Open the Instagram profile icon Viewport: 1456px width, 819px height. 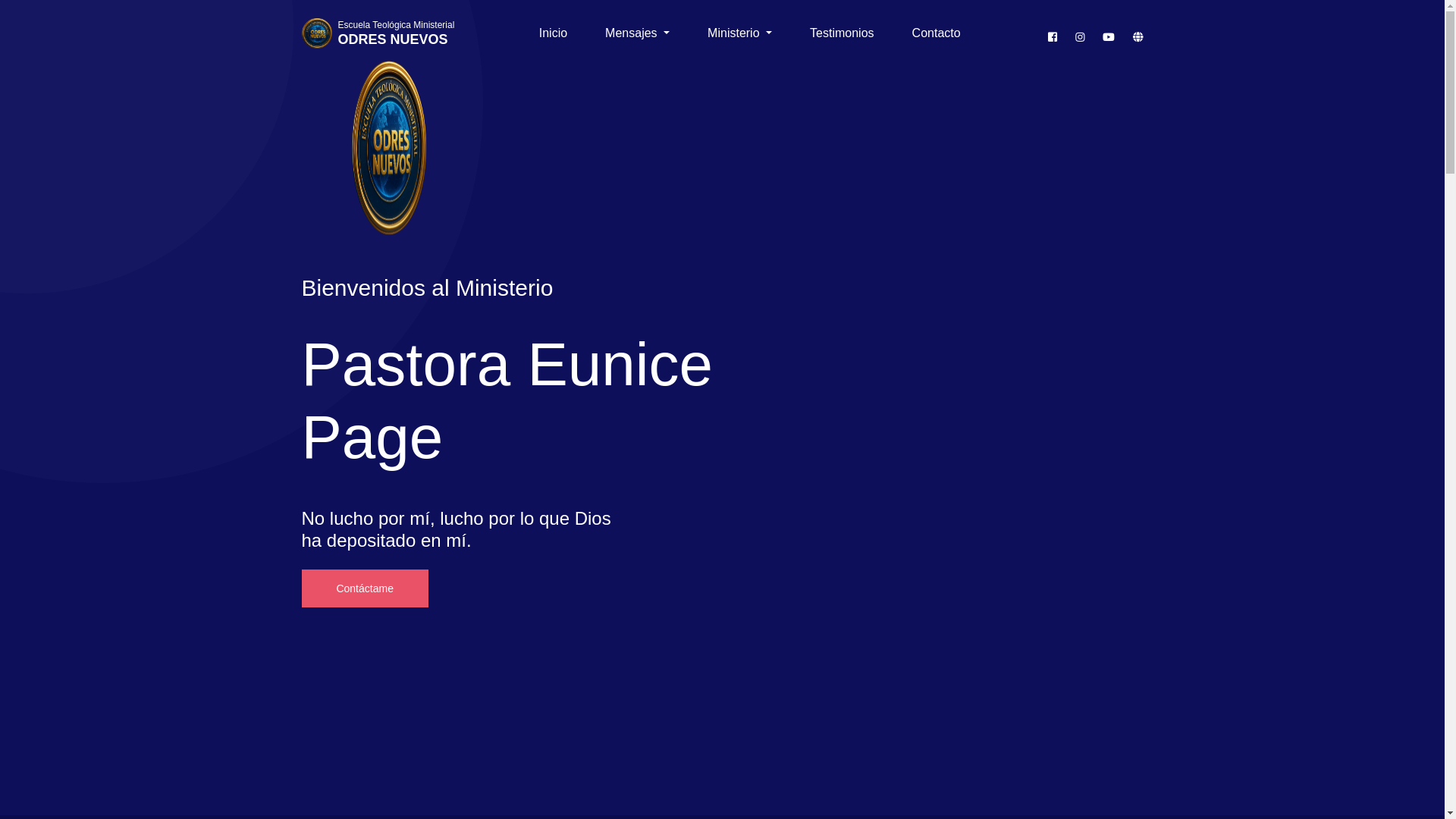click(1080, 37)
